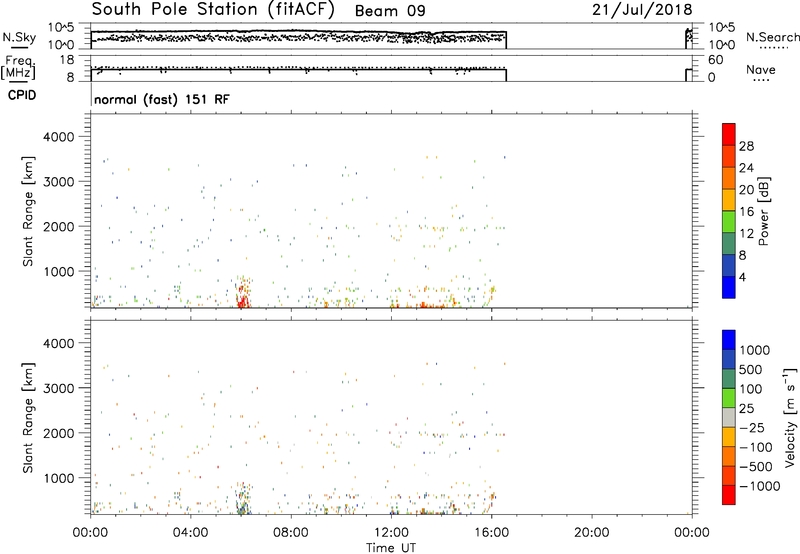The width and height of the screenshot is (800, 554).
Task: Pick the red bottom segment of Velocity colorbar
Action: click(x=729, y=495)
